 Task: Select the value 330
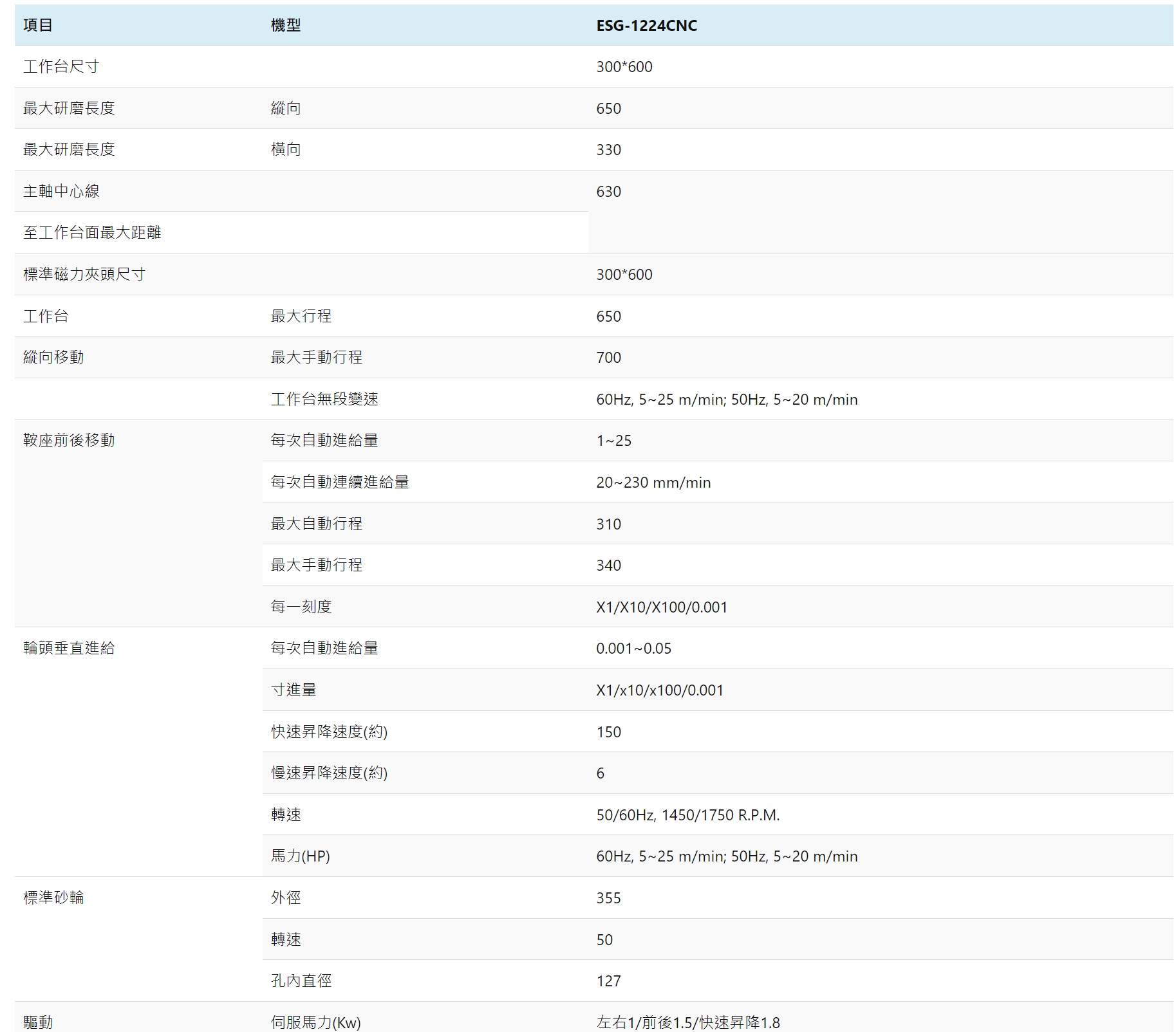[x=608, y=150]
